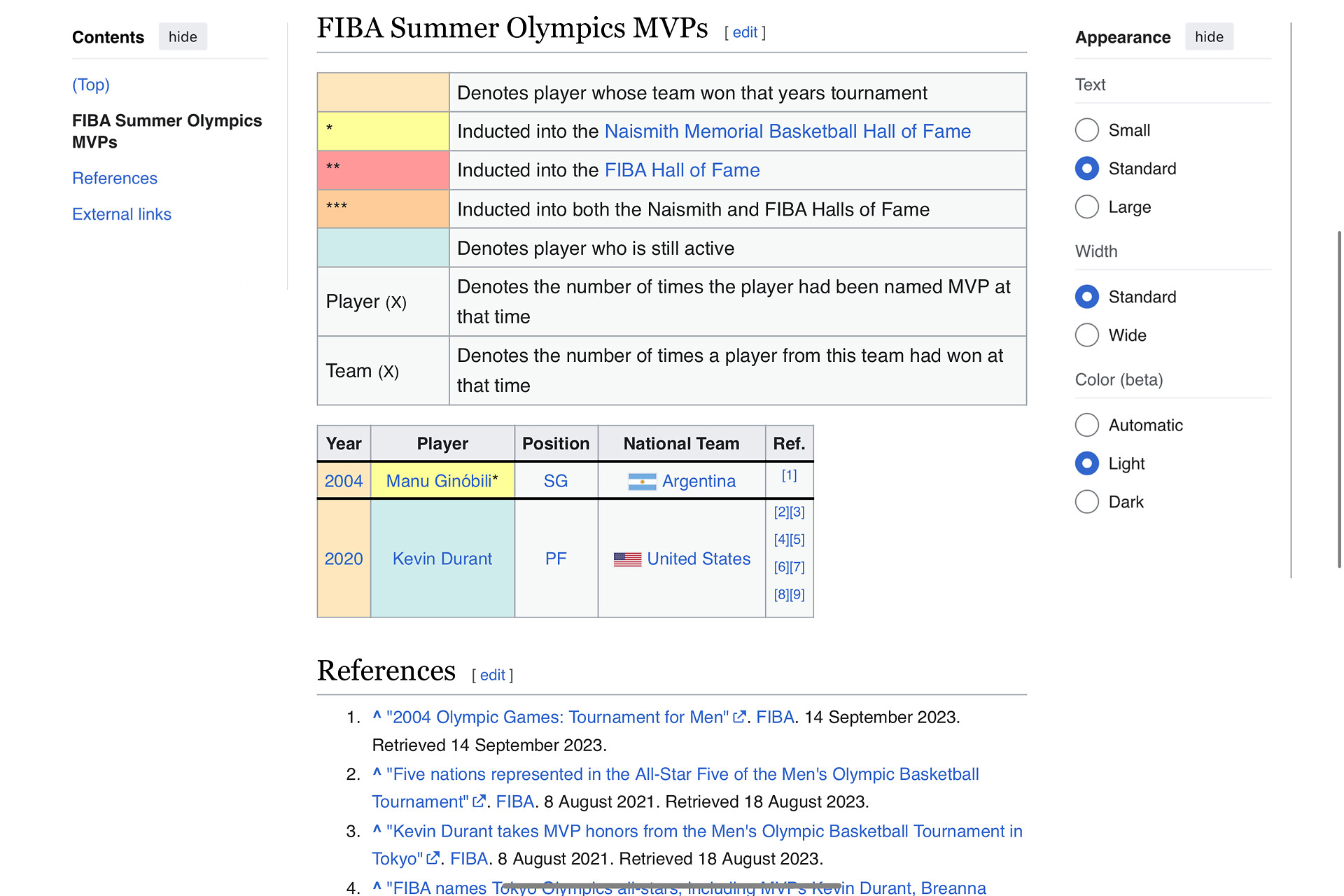Screen dimensions: 1344x896
Task: Jump to References in Contents
Action: [115, 178]
